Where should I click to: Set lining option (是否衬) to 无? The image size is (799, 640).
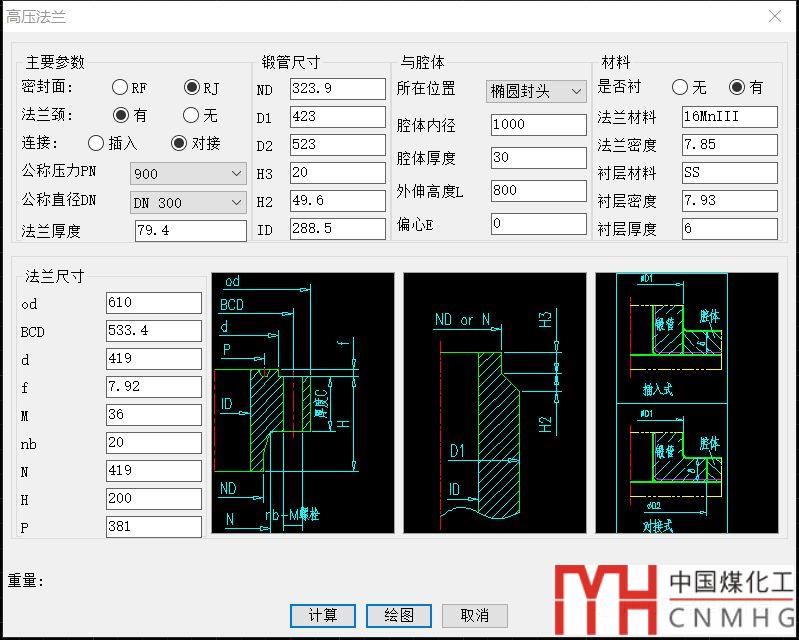pyautogui.click(x=680, y=88)
